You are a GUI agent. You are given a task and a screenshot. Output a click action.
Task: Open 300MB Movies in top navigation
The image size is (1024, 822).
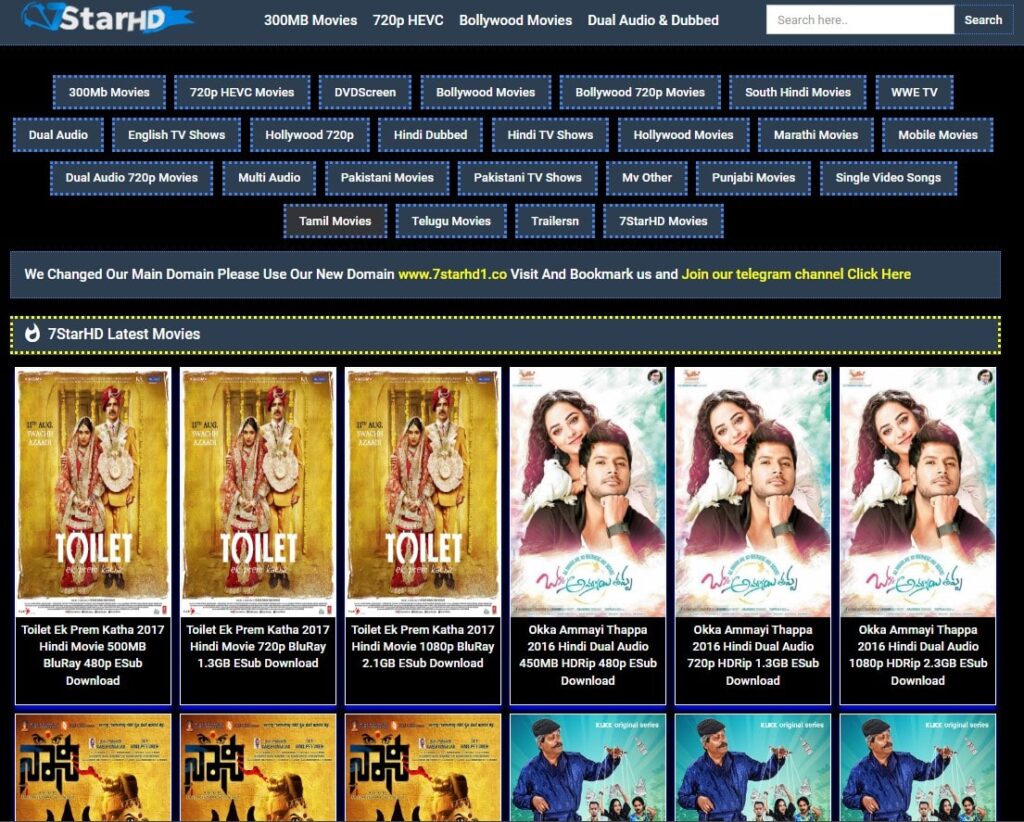pos(310,20)
